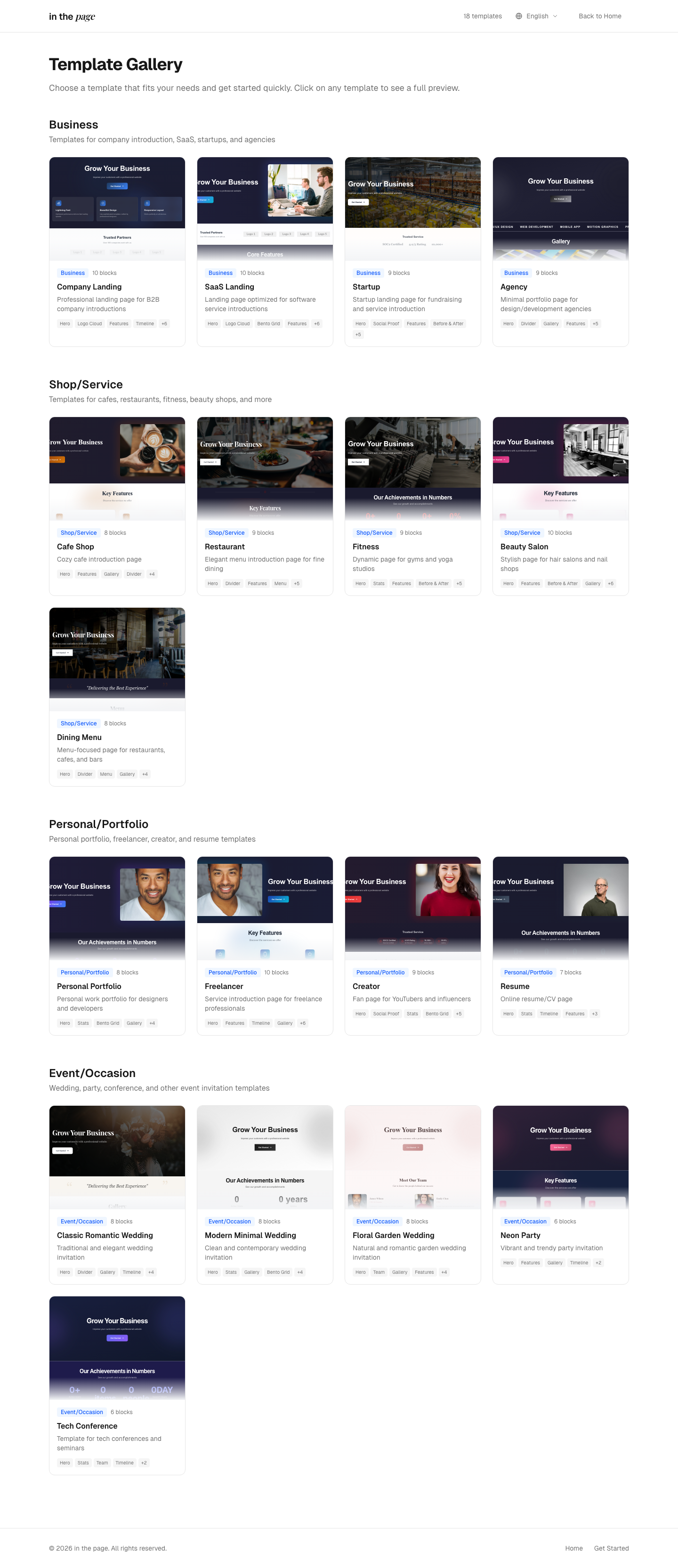Open Beauty Salon template thumbnail
This screenshot has height=1568, width=678.
click(x=560, y=468)
